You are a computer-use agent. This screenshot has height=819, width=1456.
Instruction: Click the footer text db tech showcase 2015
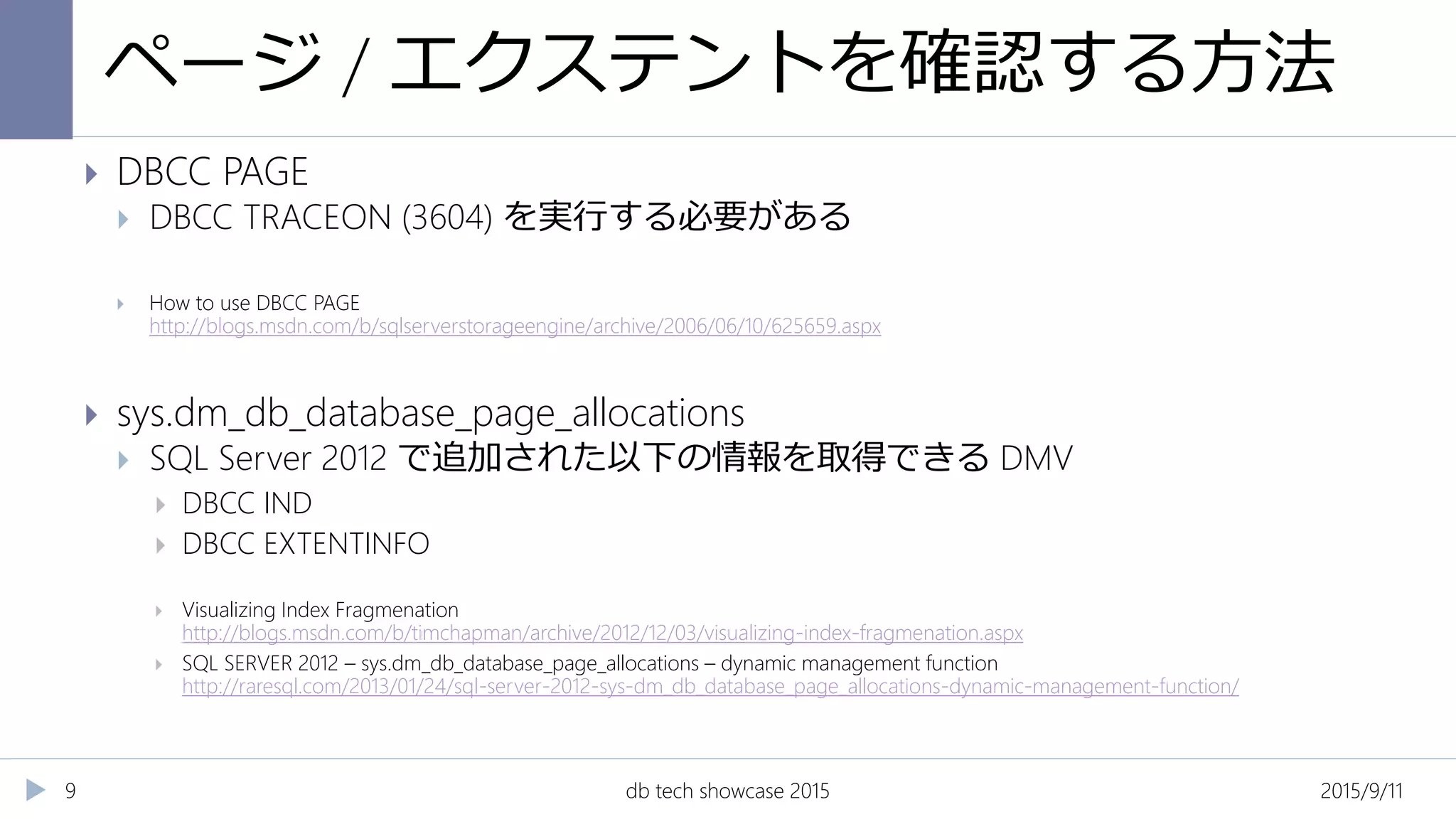[x=727, y=791]
